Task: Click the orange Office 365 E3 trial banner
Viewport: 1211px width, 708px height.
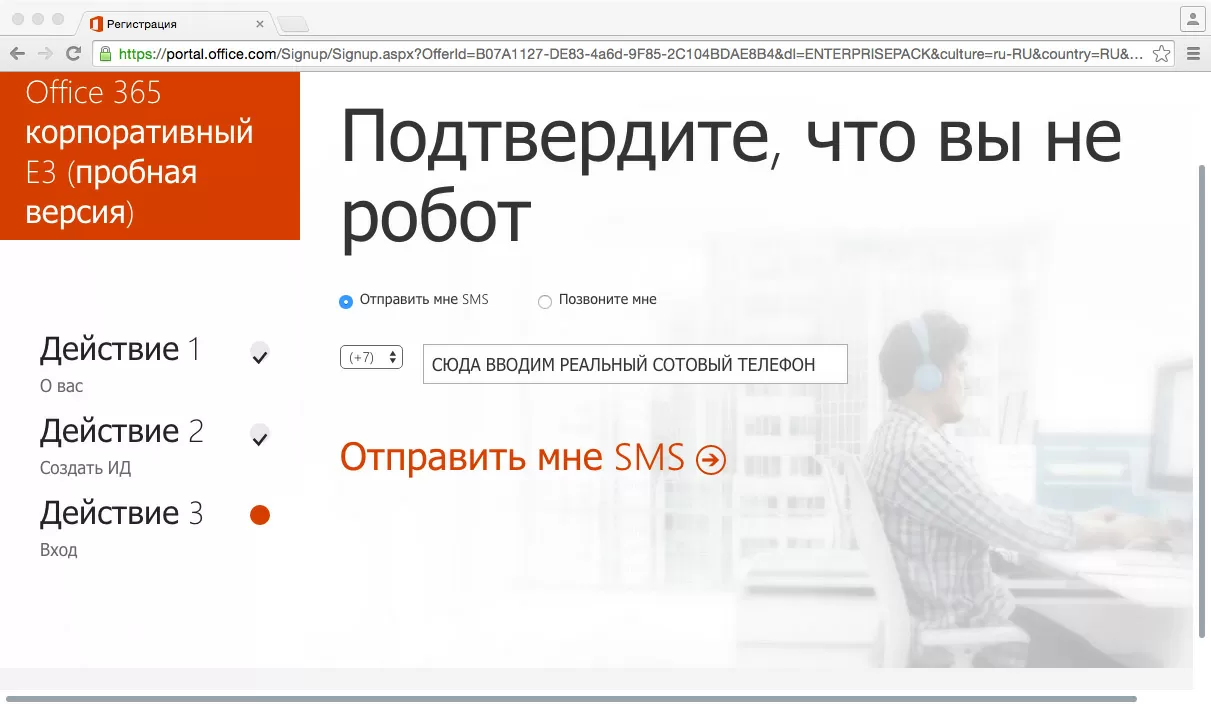Action: click(150, 156)
